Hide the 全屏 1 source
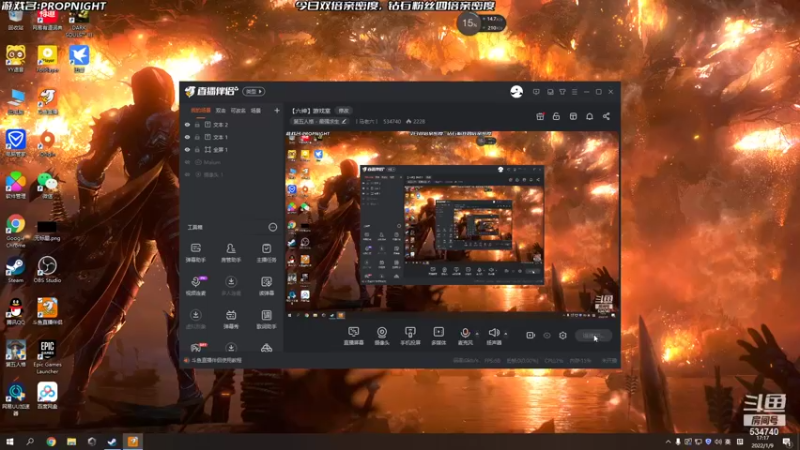The width and height of the screenshot is (800, 450). [x=187, y=149]
